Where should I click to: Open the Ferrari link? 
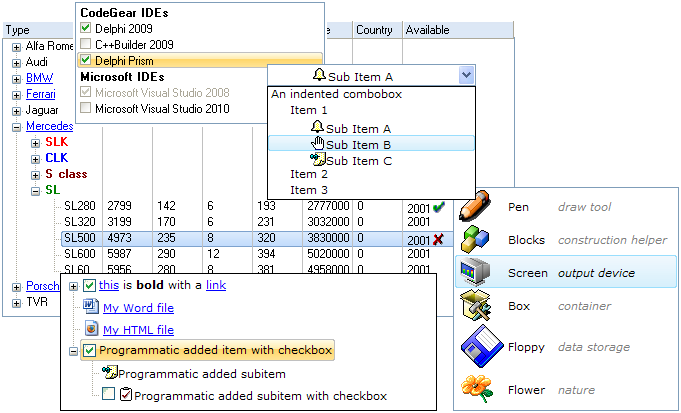tap(41, 94)
